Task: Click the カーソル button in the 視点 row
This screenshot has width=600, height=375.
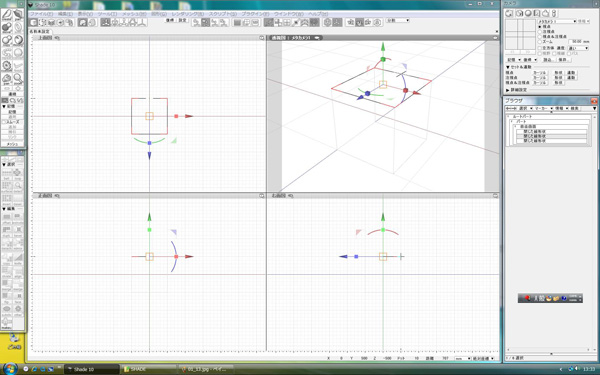Action: click(540, 73)
